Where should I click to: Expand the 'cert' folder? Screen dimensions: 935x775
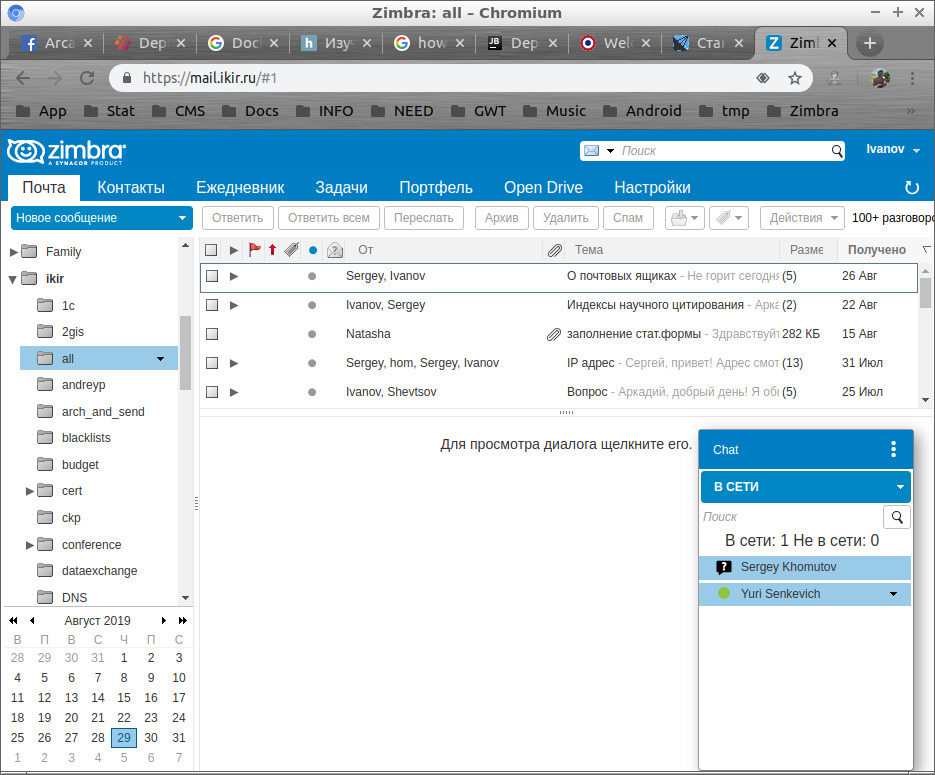pyautogui.click(x=30, y=491)
